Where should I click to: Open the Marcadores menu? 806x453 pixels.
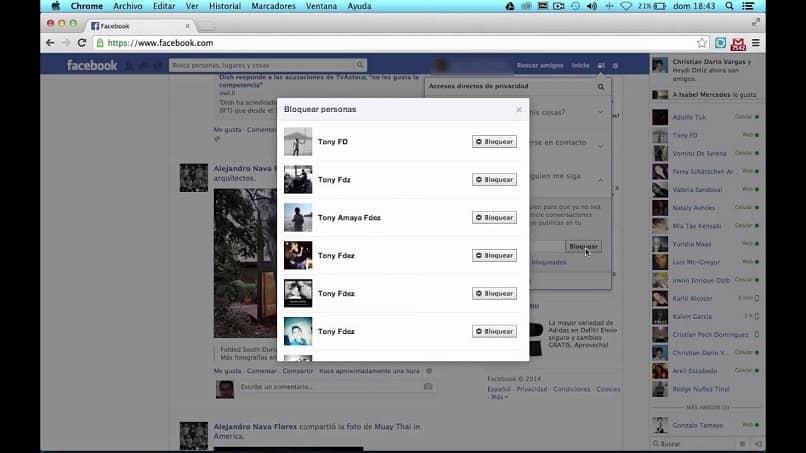click(x=273, y=6)
